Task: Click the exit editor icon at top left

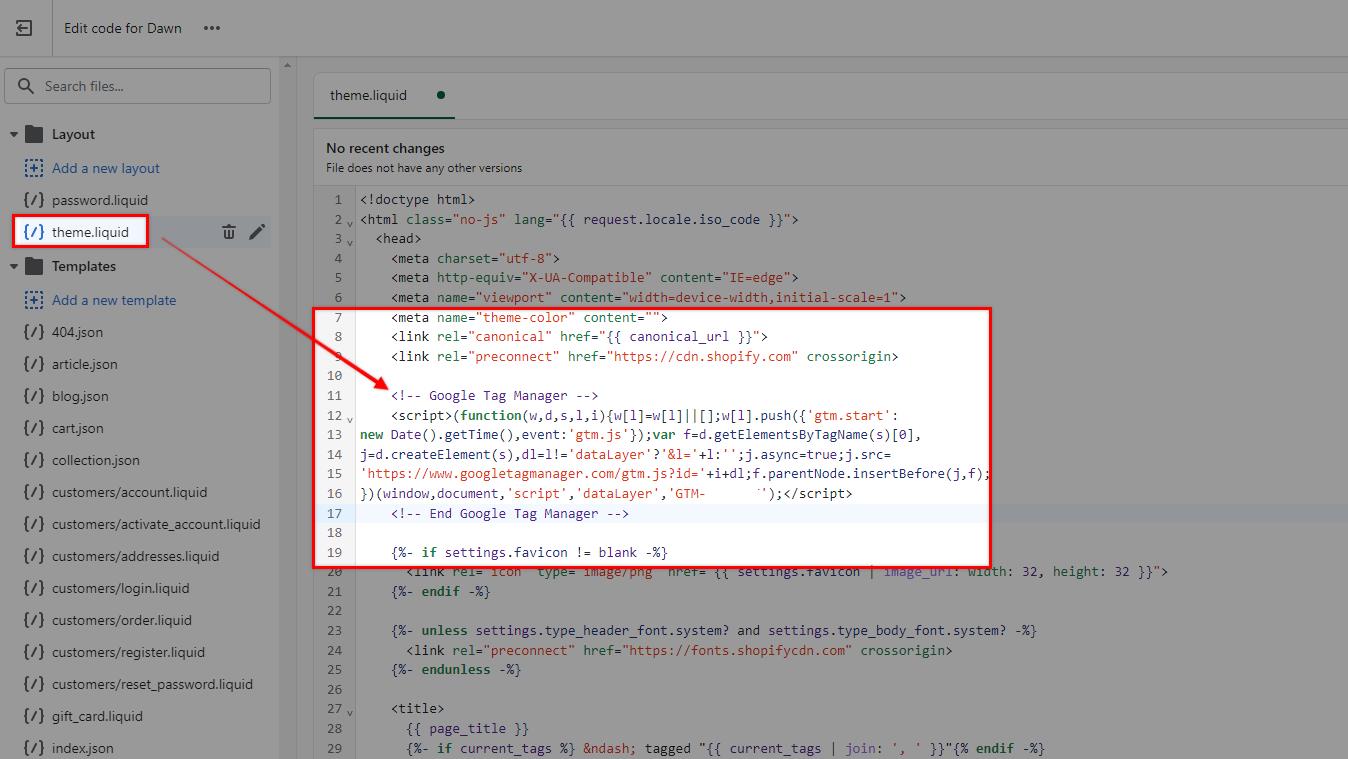Action: point(24,28)
